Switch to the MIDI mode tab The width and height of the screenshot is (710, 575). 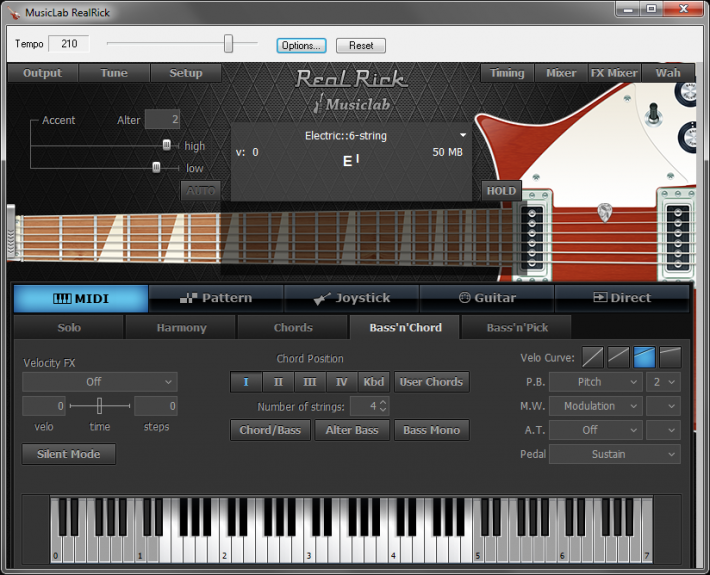click(81, 298)
